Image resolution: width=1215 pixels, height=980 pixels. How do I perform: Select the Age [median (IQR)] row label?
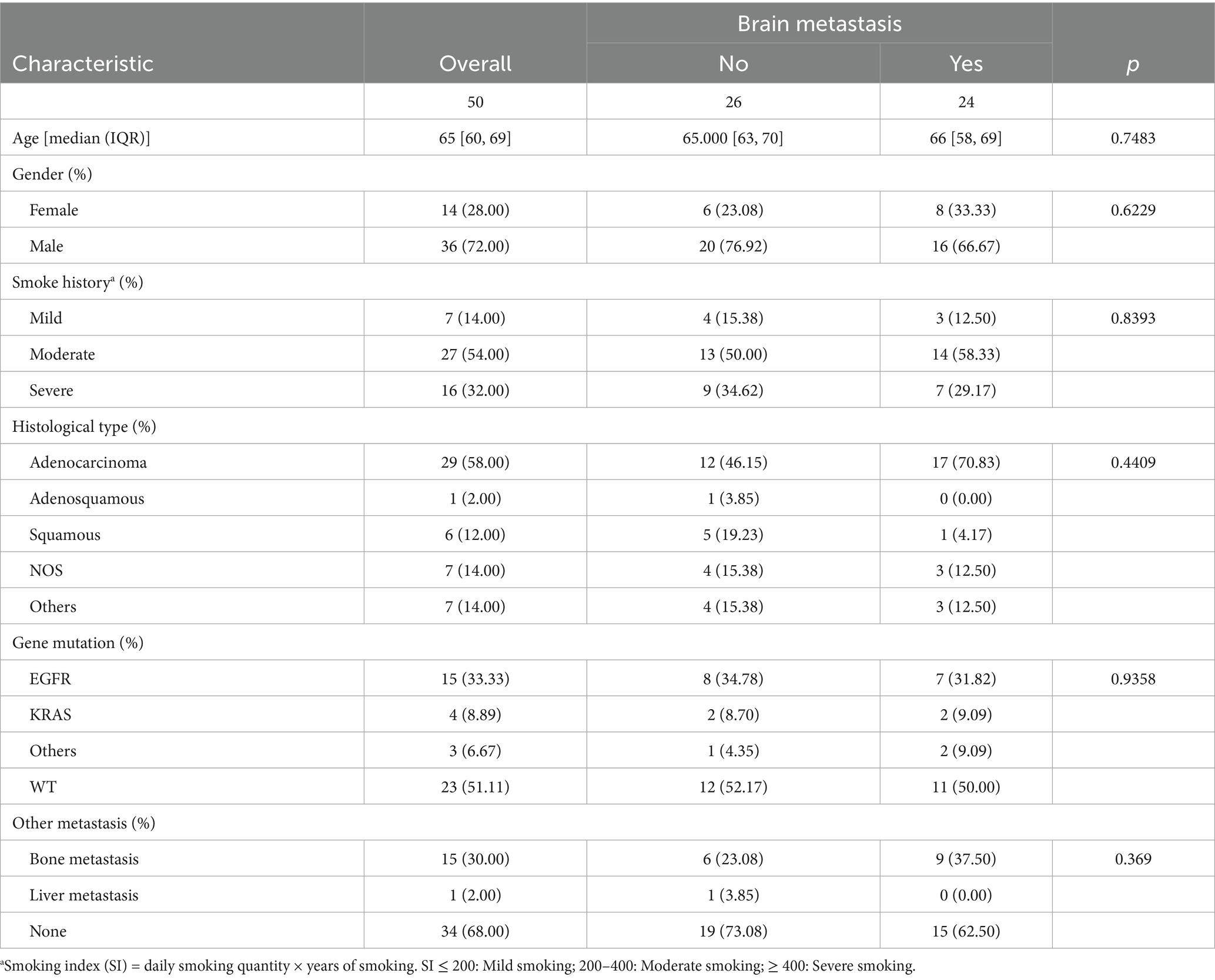(81, 138)
